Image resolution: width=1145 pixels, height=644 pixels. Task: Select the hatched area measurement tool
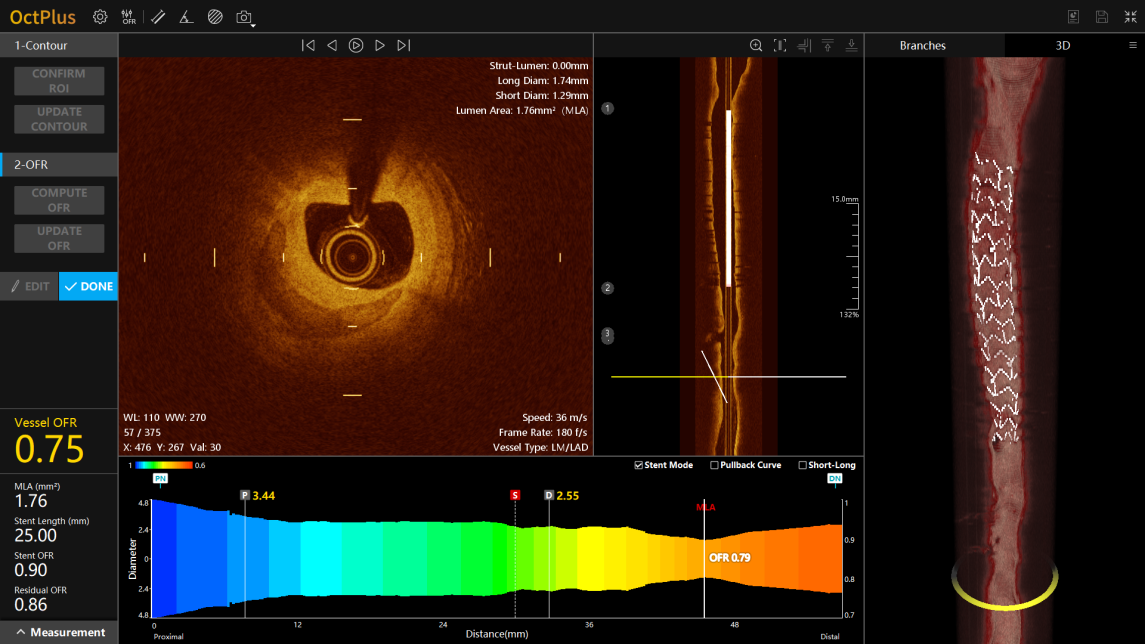(x=215, y=17)
